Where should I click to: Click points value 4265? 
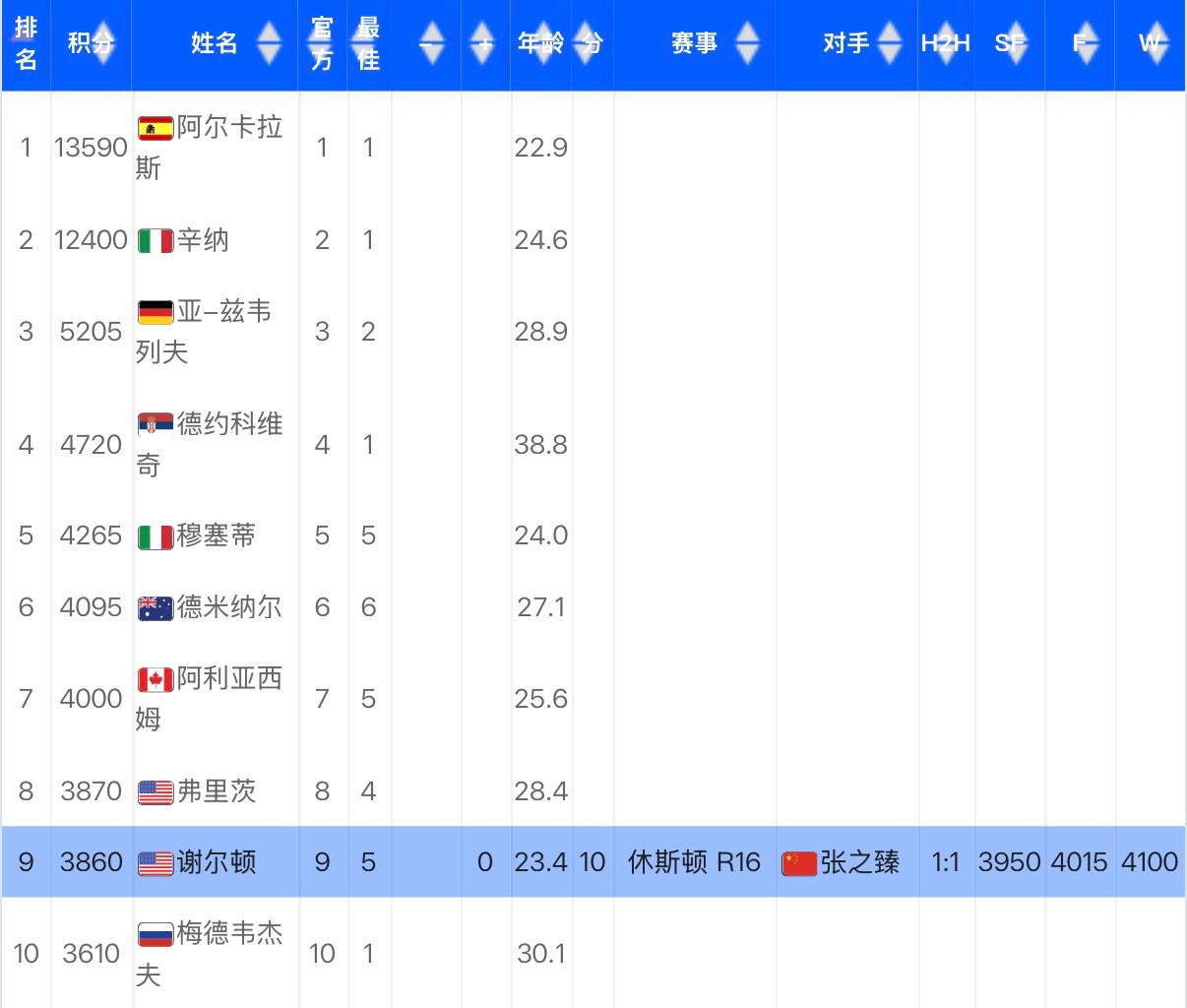(91, 535)
